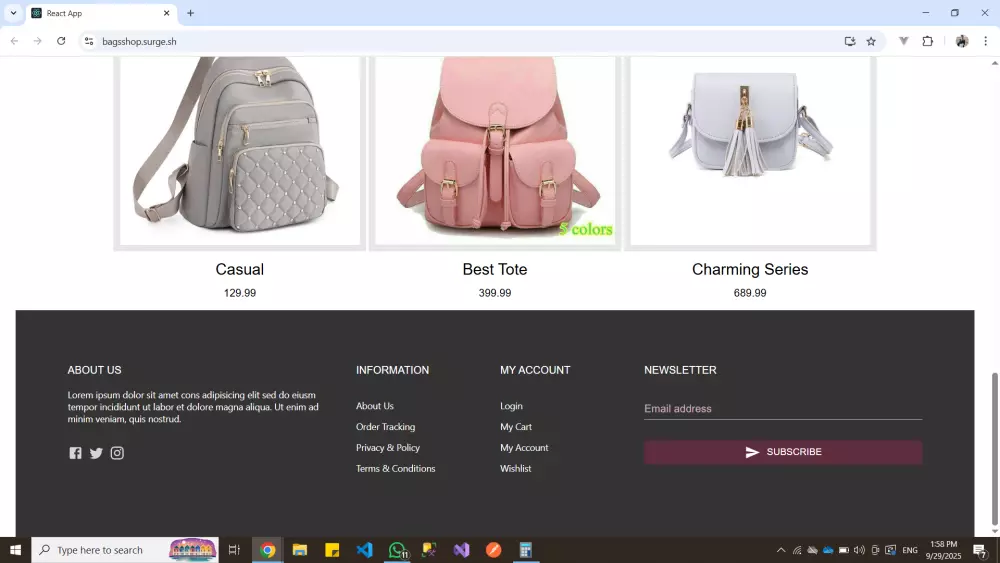1000x563 pixels.
Task: Close the React App tab
Action: point(166,13)
